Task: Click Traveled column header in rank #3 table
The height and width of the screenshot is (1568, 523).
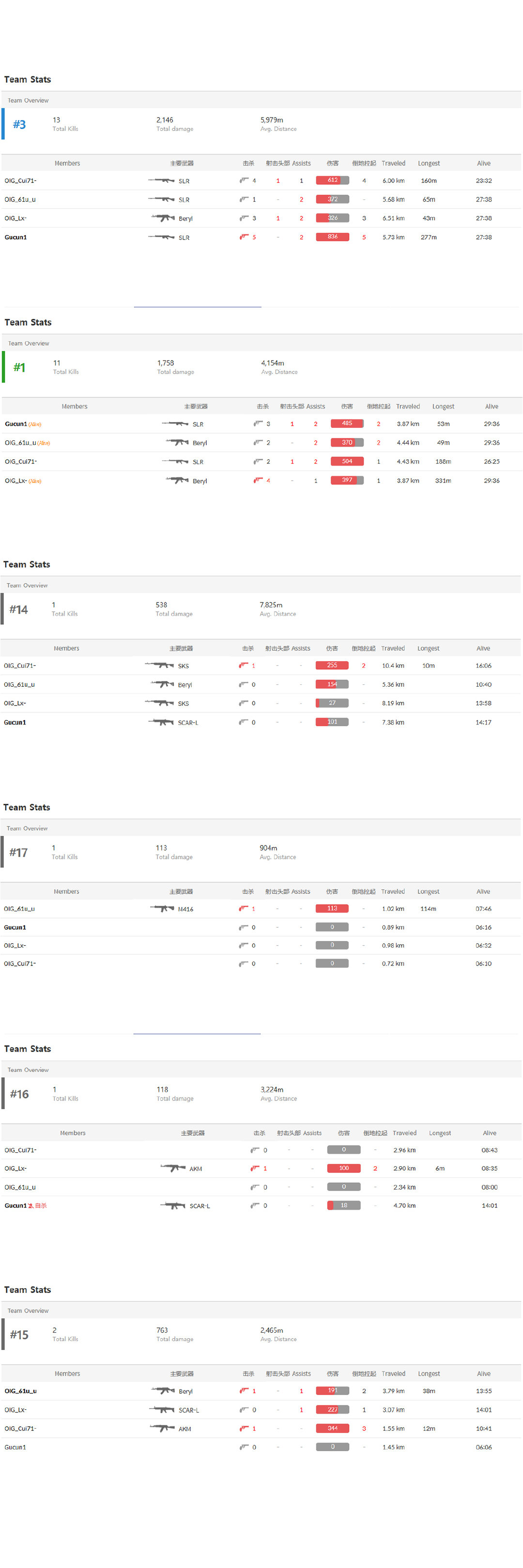Action: (x=393, y=163)
